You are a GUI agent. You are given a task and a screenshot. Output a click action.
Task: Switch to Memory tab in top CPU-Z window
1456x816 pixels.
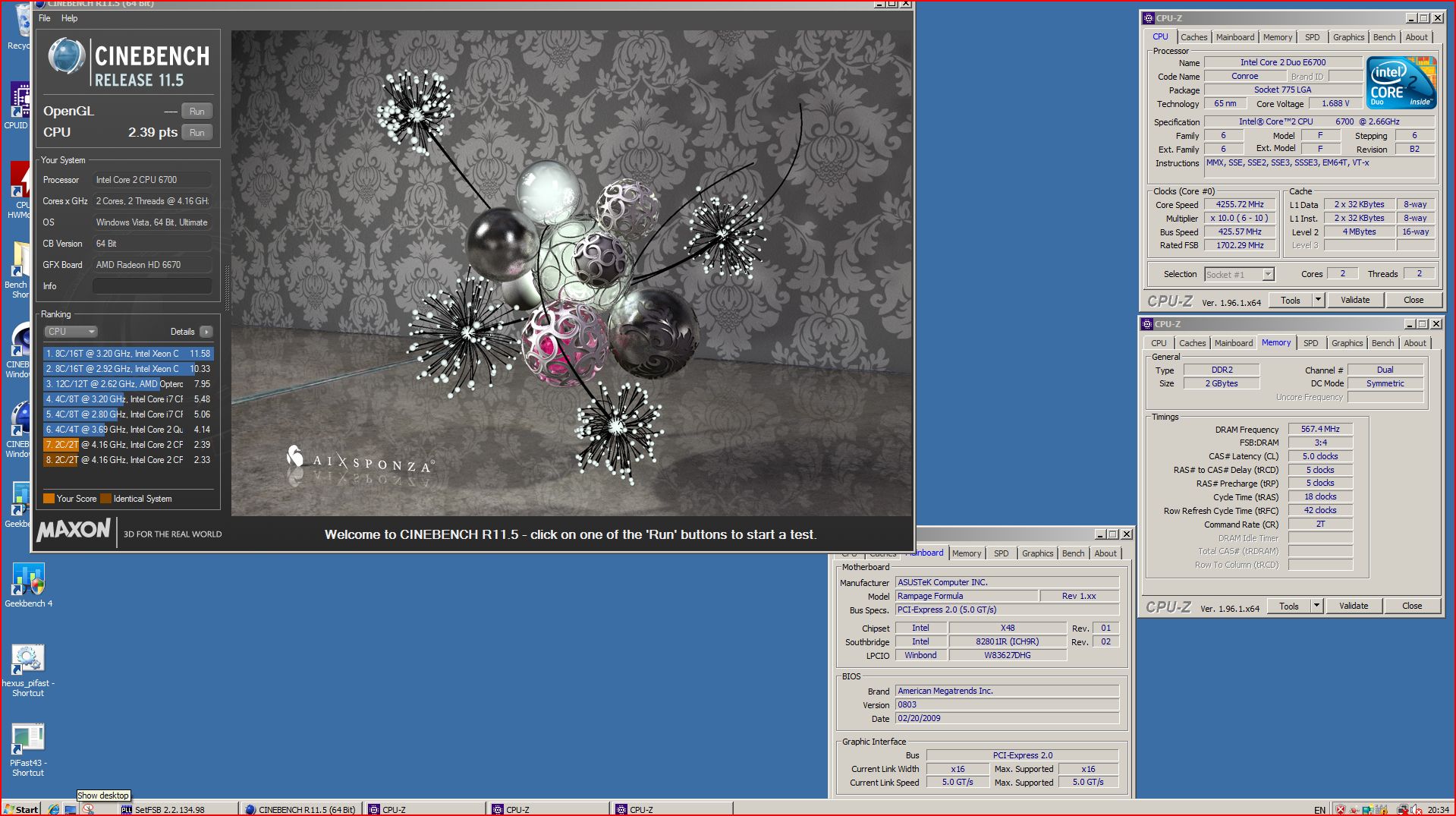pyautogui.click(x=1278, y=37)
